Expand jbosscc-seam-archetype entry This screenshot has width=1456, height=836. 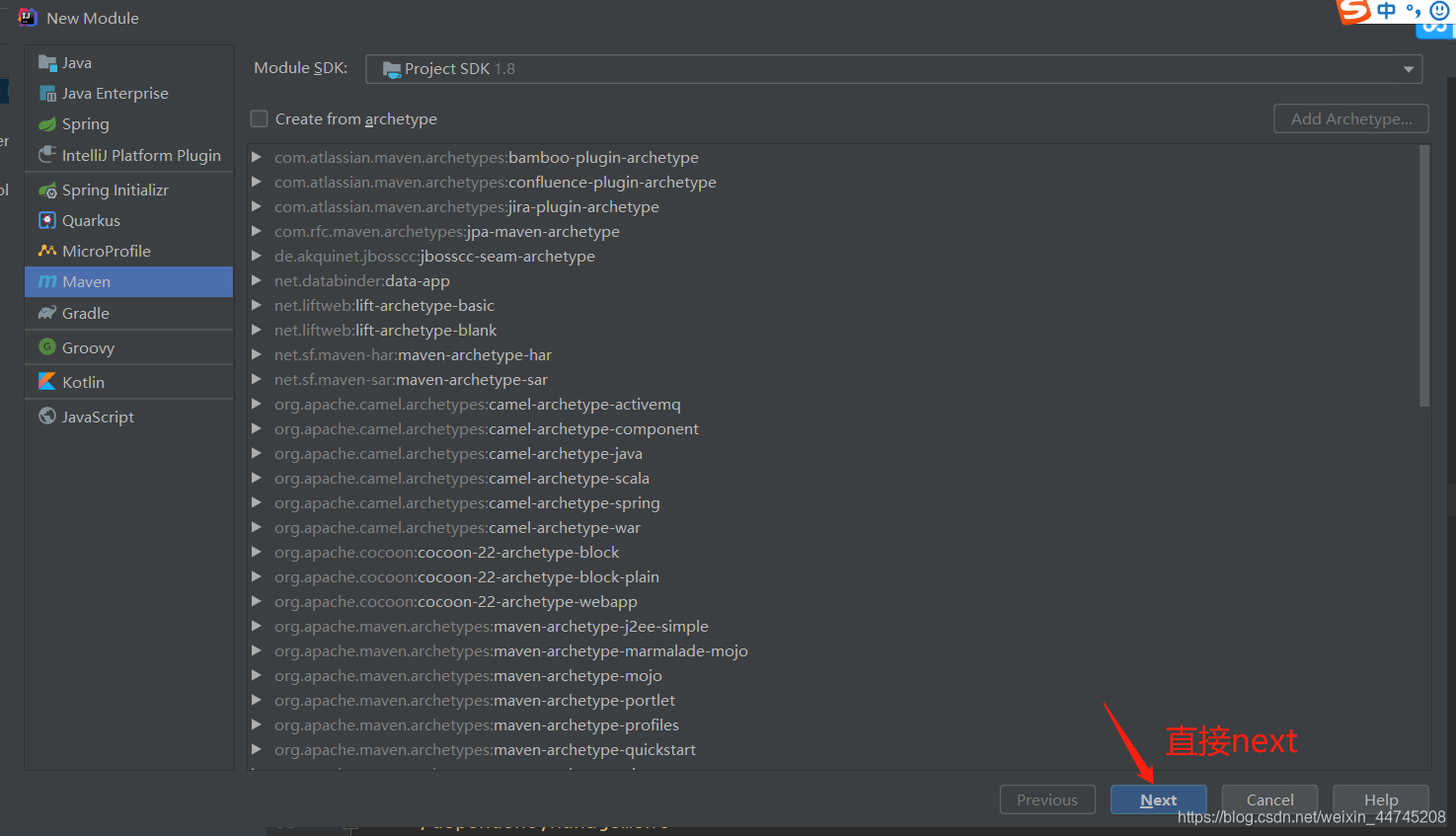coord(257,256)
